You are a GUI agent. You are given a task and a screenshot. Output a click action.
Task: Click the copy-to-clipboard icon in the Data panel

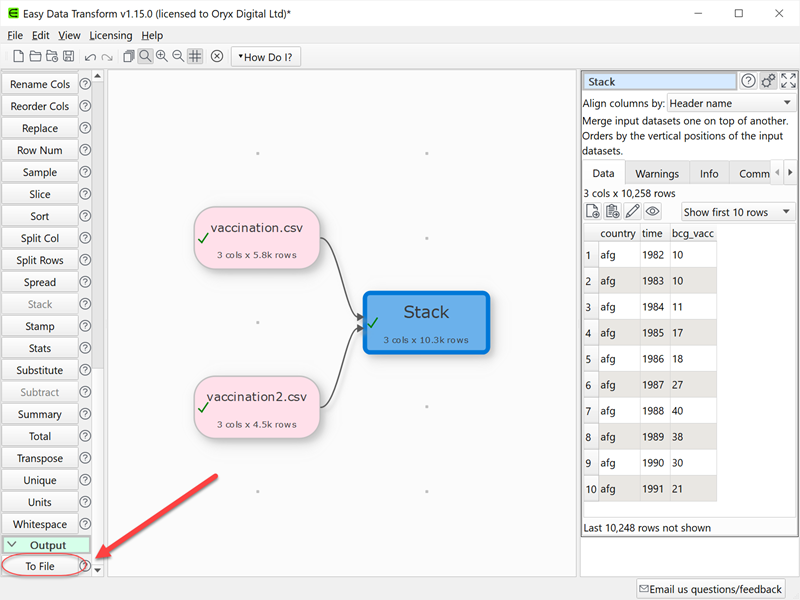pyautogui.click(x=612, y=210)
